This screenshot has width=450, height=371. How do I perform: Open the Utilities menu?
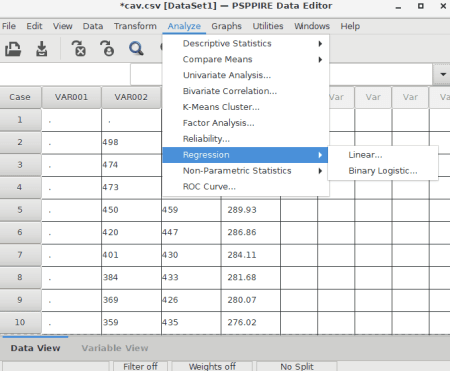pos(268,26)
